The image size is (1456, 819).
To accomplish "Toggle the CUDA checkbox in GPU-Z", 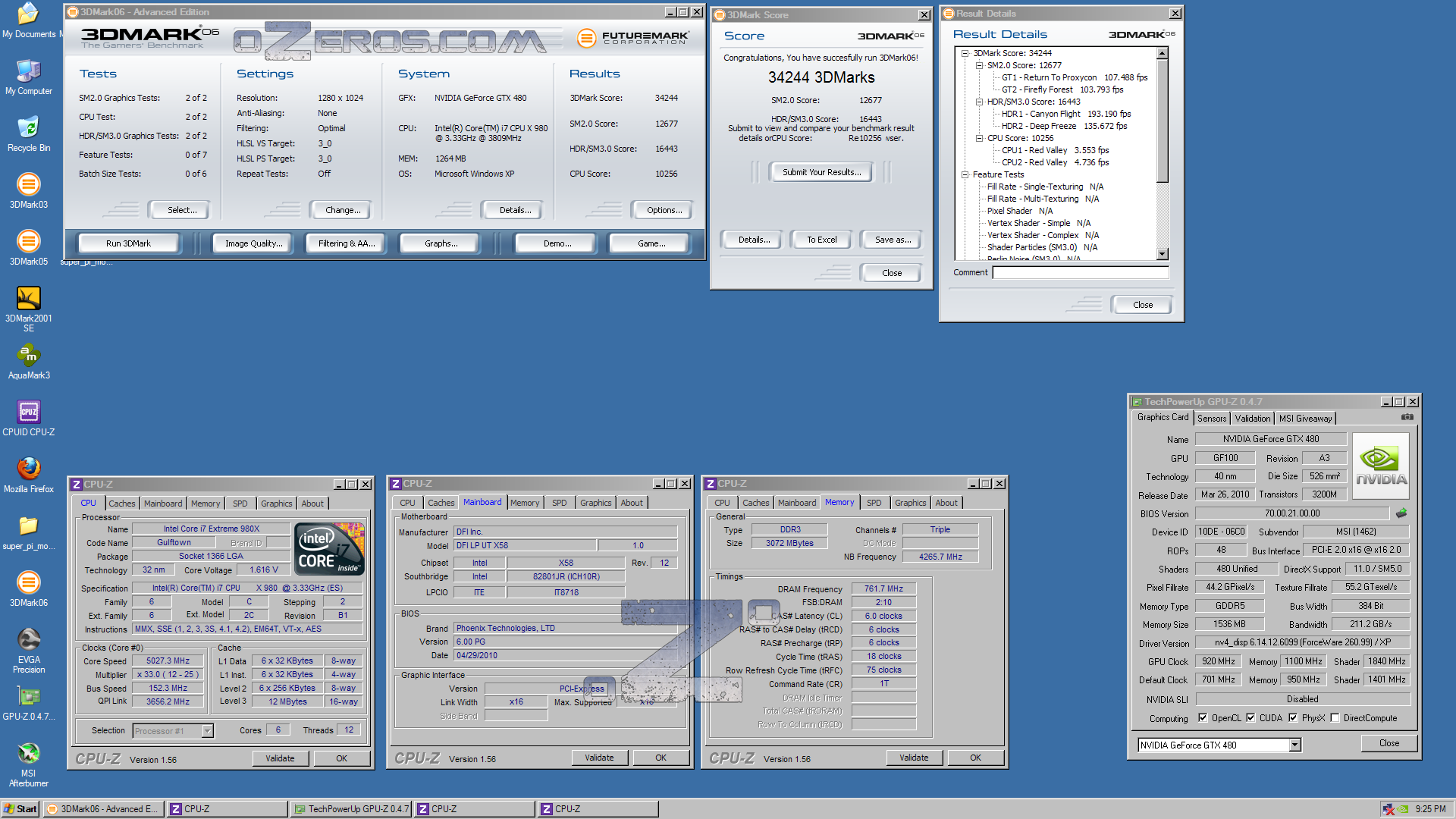I will click(x=1250, y=717).
